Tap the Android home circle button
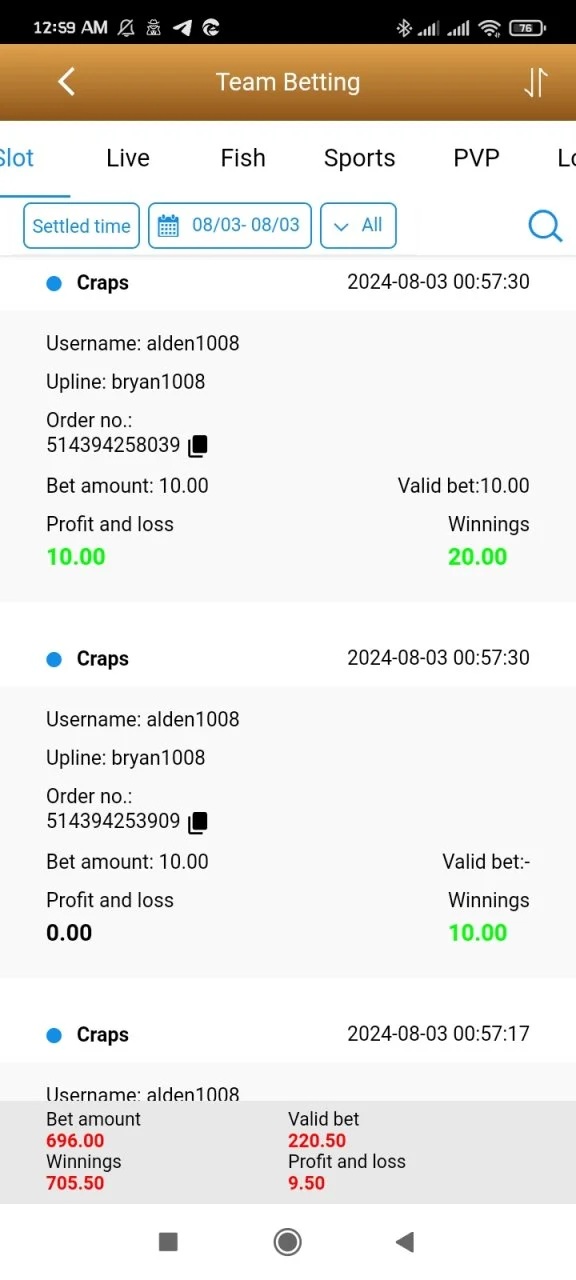Image resolution: width=576 pixels, height=1280 pixels. click(x=288, y=1242)
